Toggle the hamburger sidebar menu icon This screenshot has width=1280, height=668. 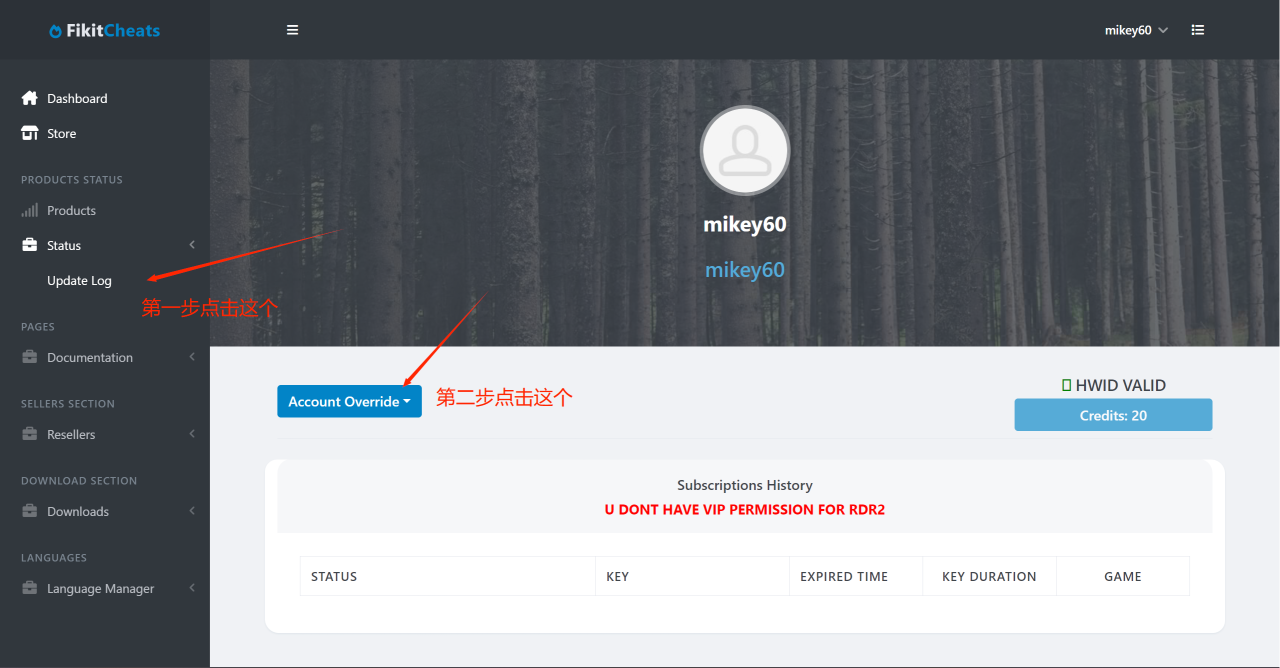click(x=293, y=30)
